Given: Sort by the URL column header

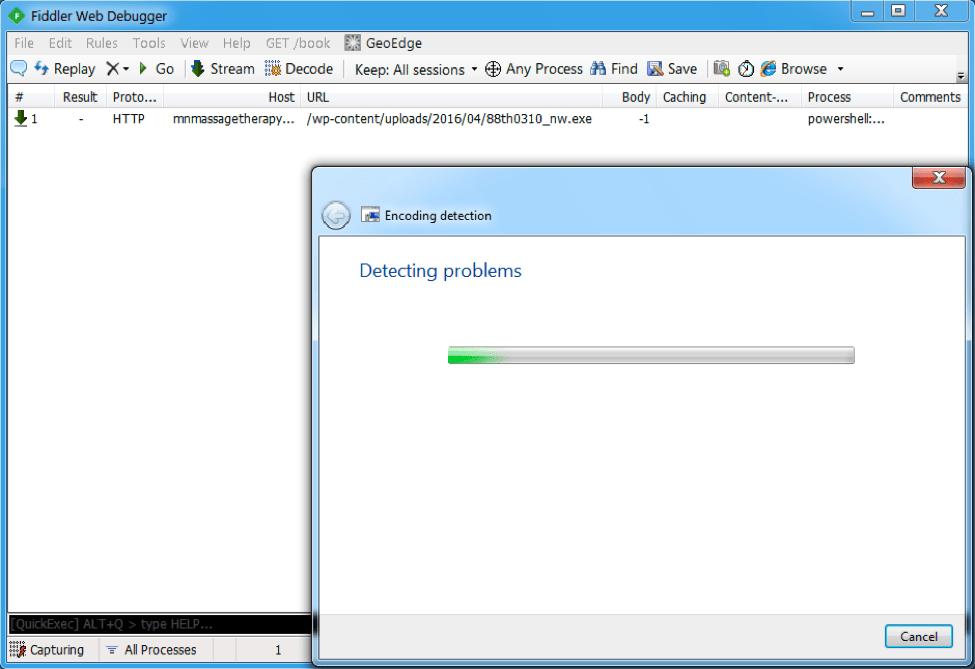Looking at the screenshot, I should pyautogui.click(x=451, y=97).
